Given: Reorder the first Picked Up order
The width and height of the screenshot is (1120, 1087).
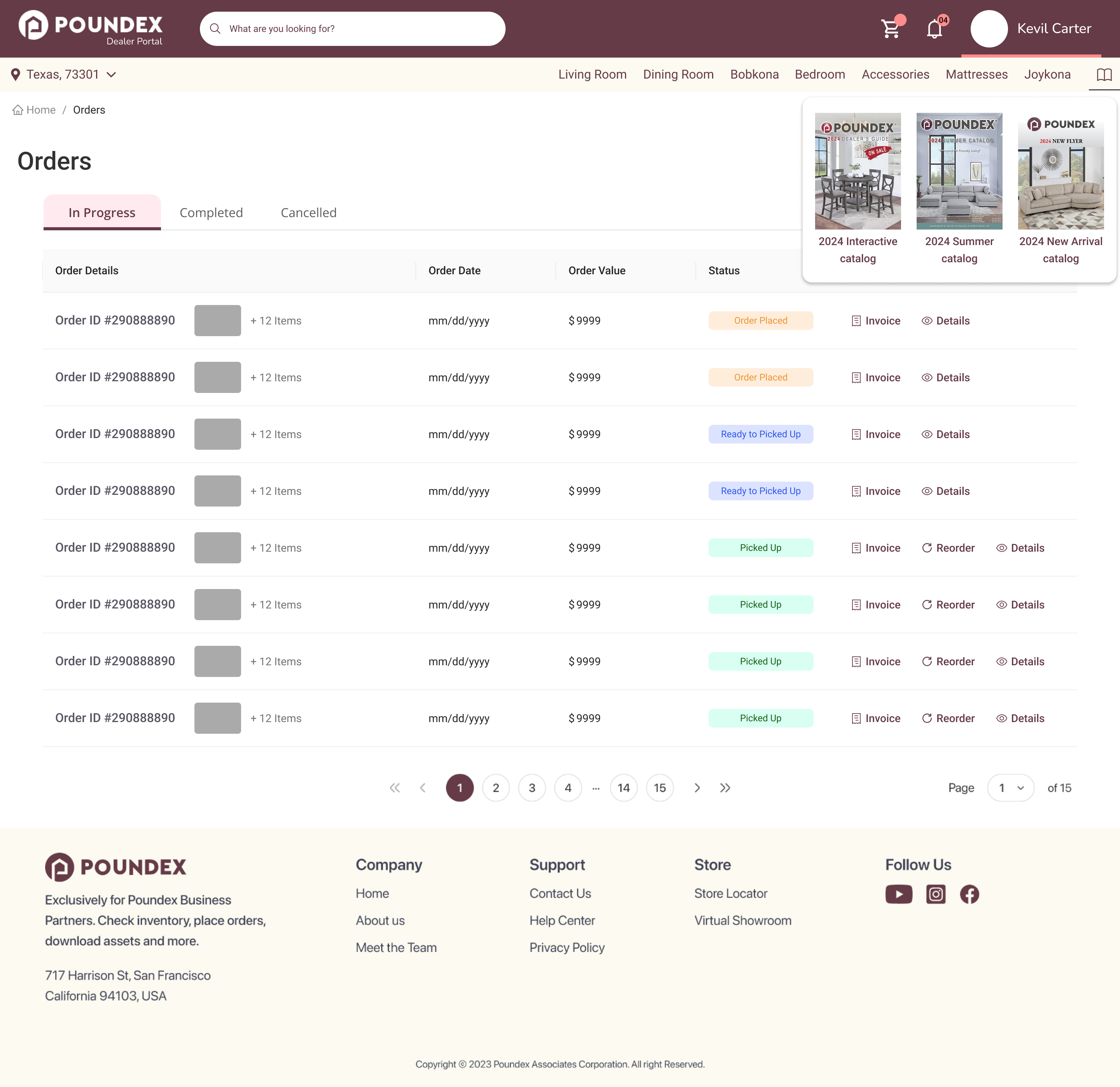Looking at the screenshot, I should 948,548.
